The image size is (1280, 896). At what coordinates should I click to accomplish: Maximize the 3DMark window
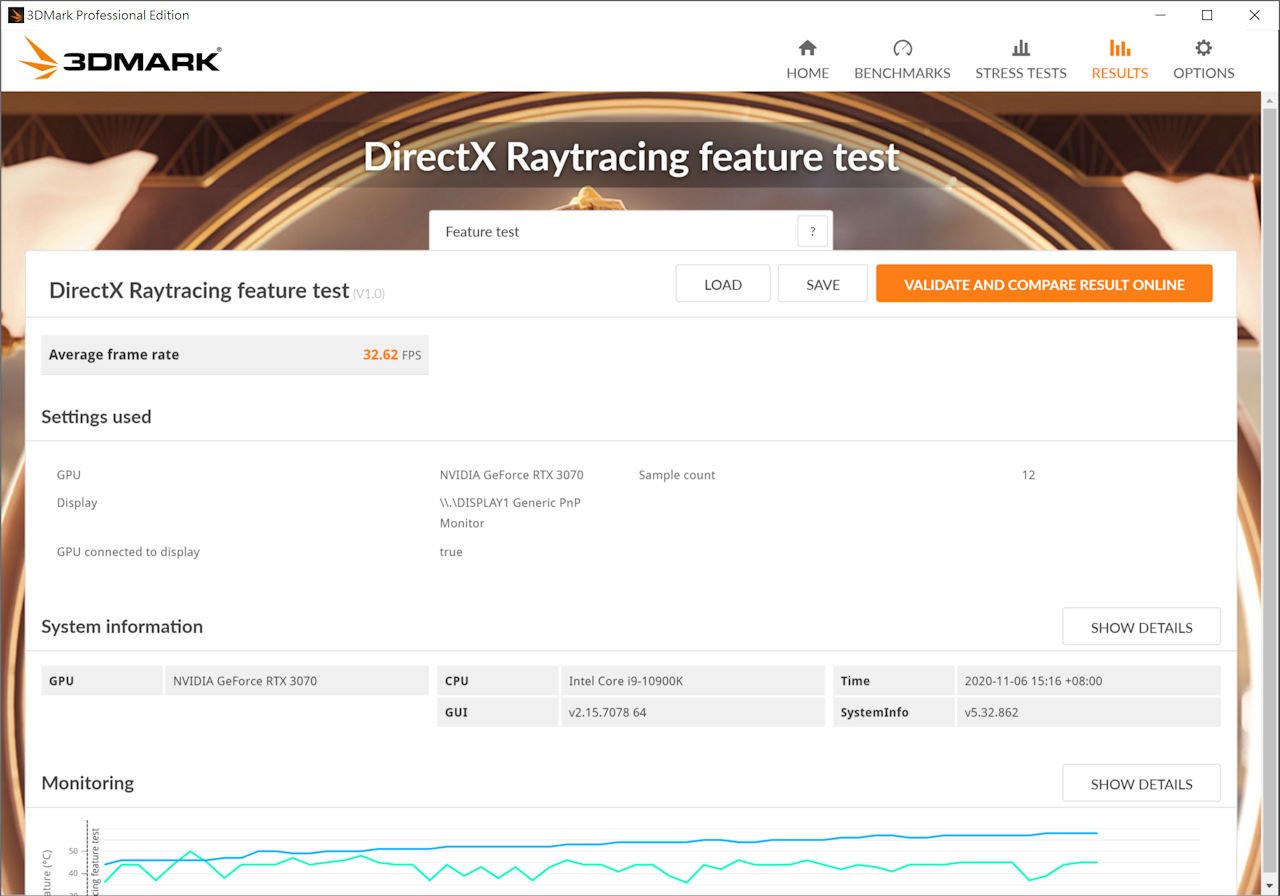point(1207,15)
